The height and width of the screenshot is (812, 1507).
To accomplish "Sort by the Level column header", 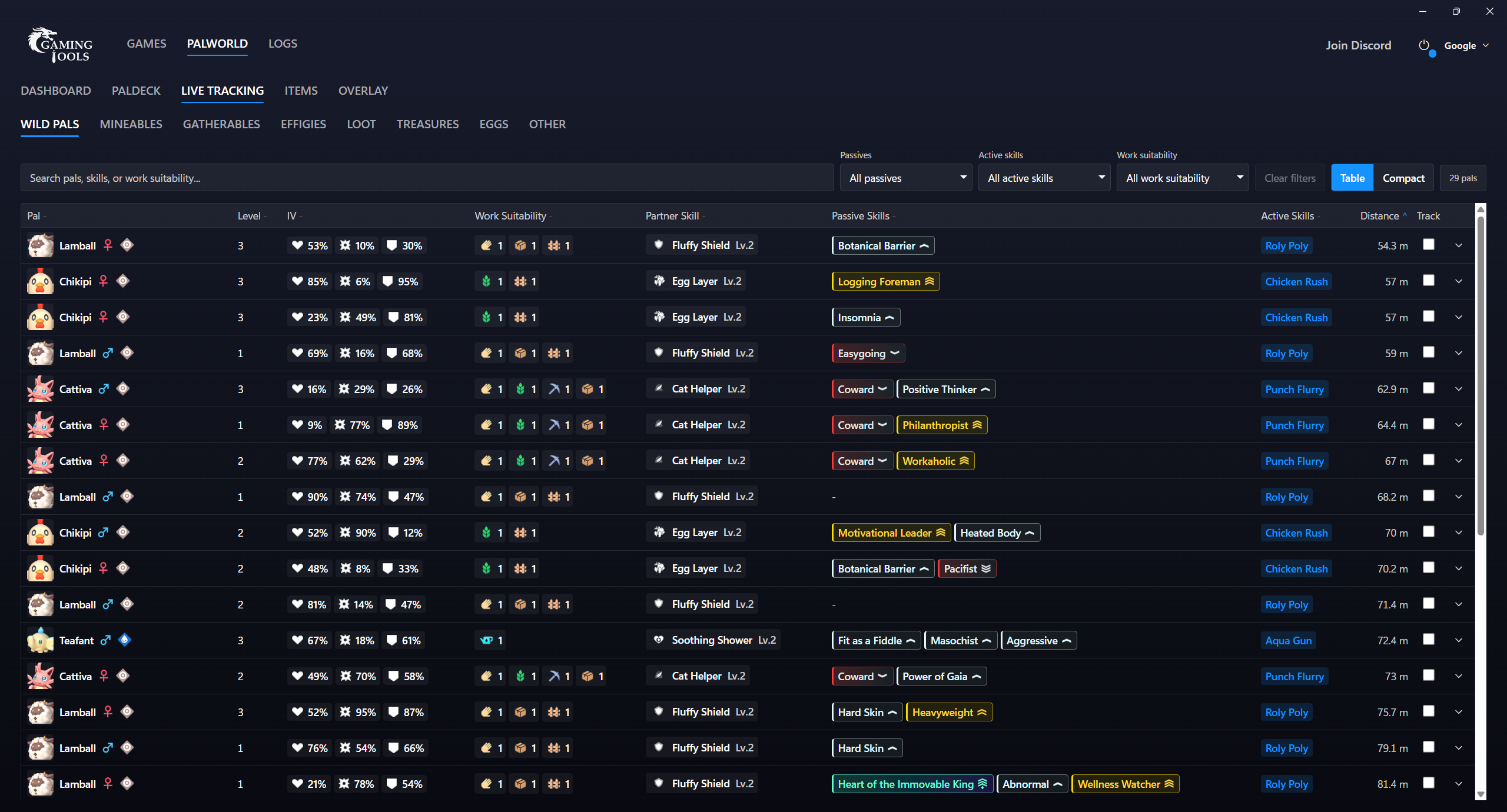I will (x=252, y=216).
